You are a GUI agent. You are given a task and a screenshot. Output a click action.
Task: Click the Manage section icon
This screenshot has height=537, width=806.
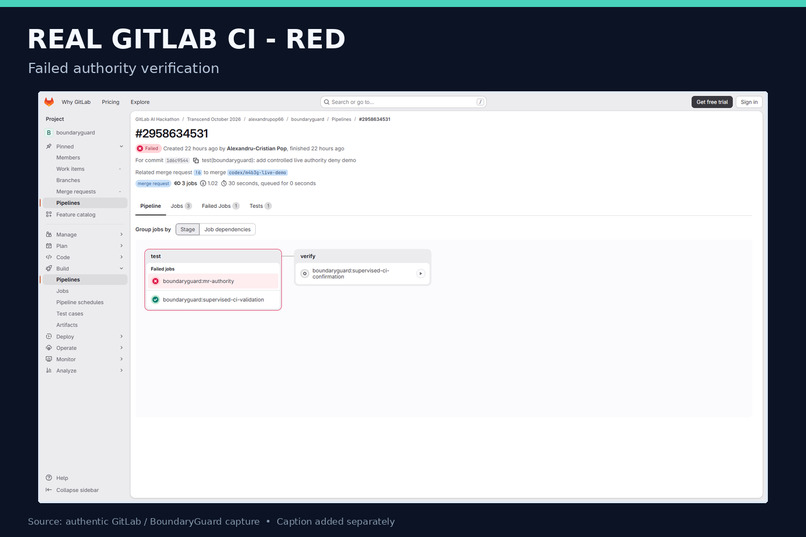(x=49, y=234)
